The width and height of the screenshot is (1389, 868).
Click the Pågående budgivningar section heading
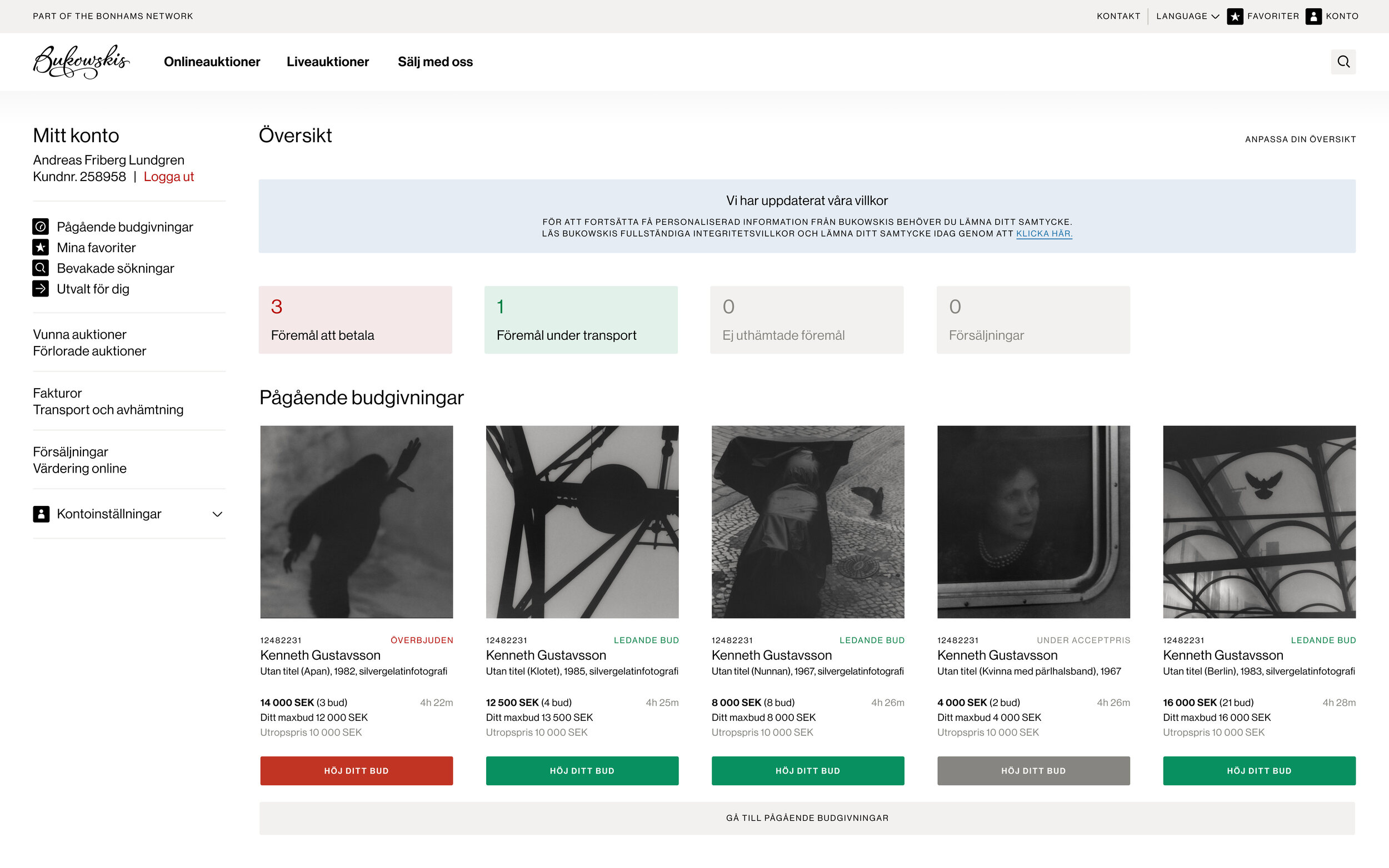(x=361, y=397)
